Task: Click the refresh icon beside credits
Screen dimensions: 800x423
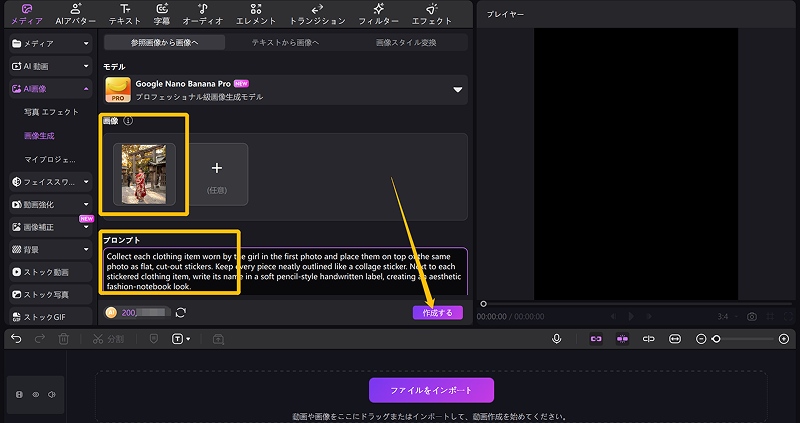Action: pos(181,313)
